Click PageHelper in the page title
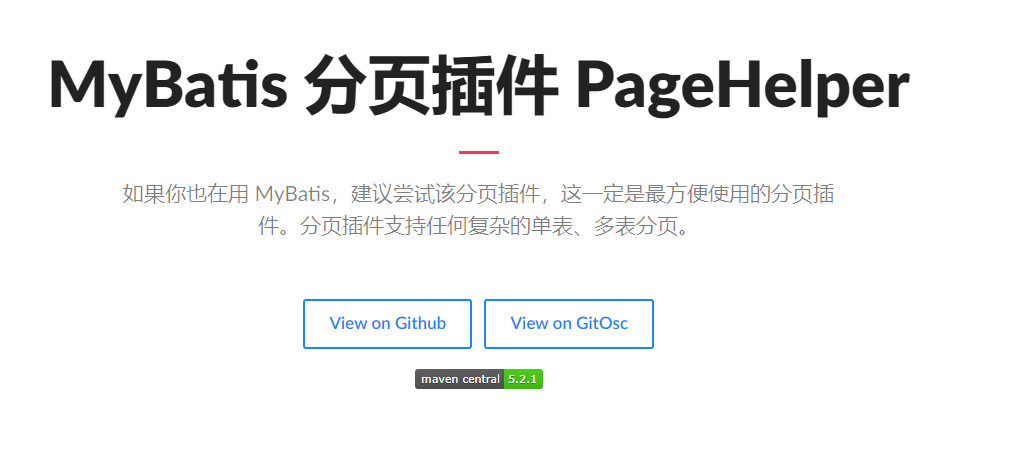The width and height of the screenshot is (1021, 450). click(x=742, y=85)
